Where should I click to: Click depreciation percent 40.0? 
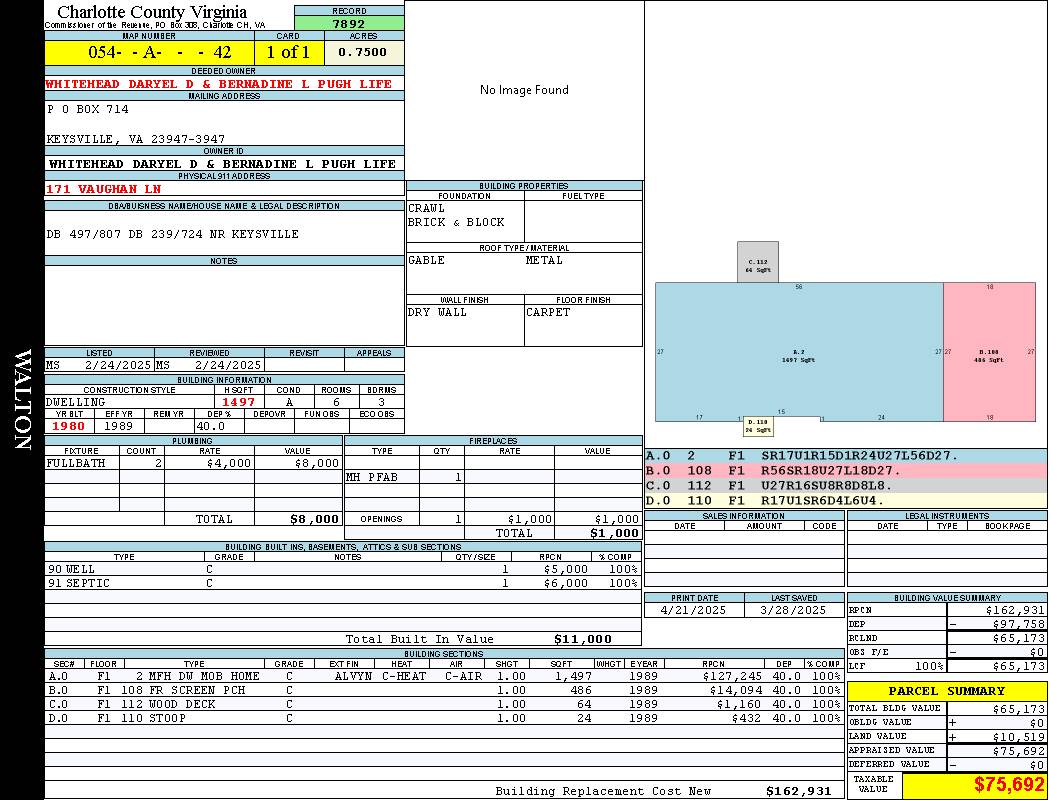coord(211,426)
